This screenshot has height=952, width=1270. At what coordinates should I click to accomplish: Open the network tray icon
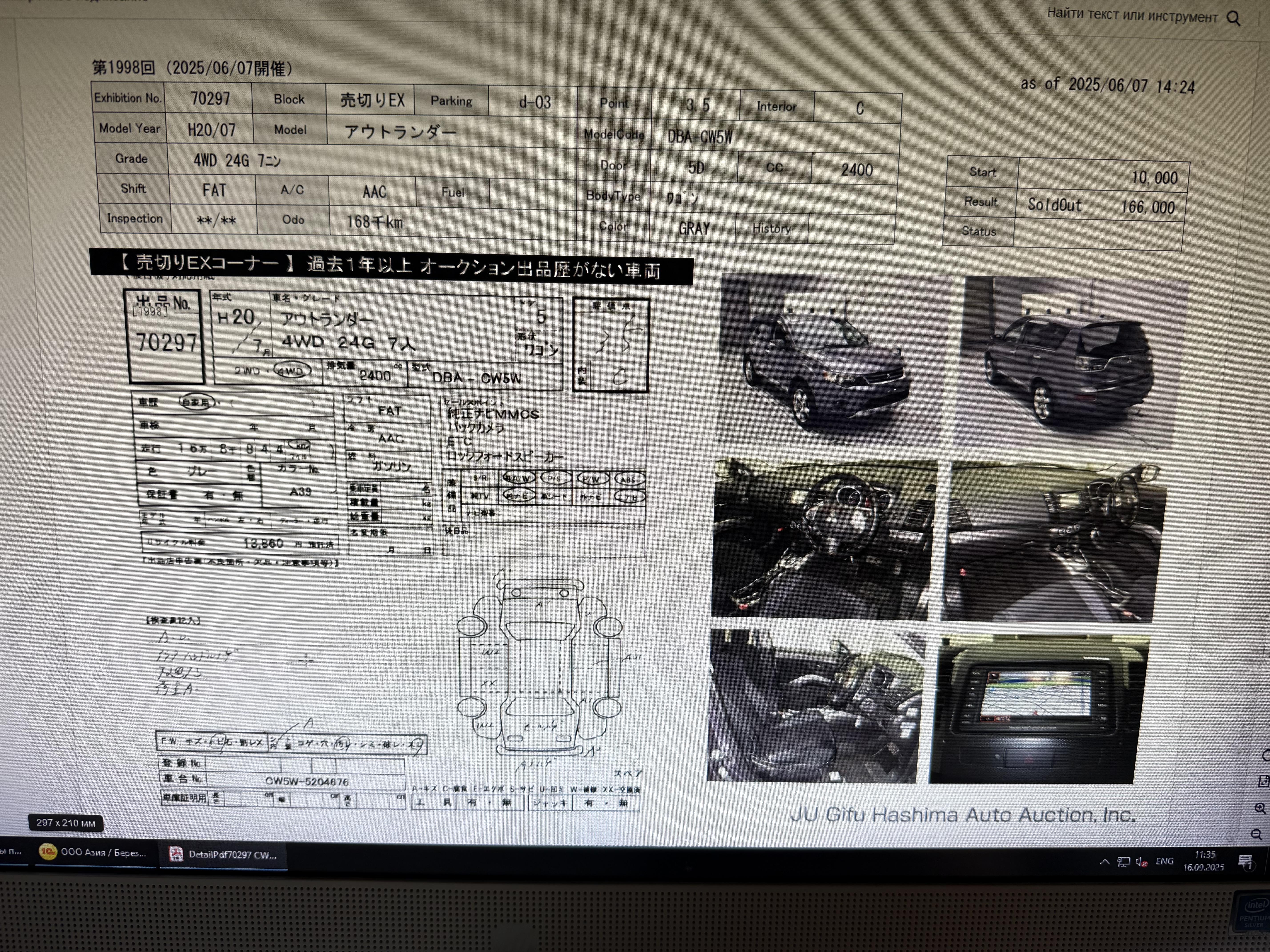1124,862
